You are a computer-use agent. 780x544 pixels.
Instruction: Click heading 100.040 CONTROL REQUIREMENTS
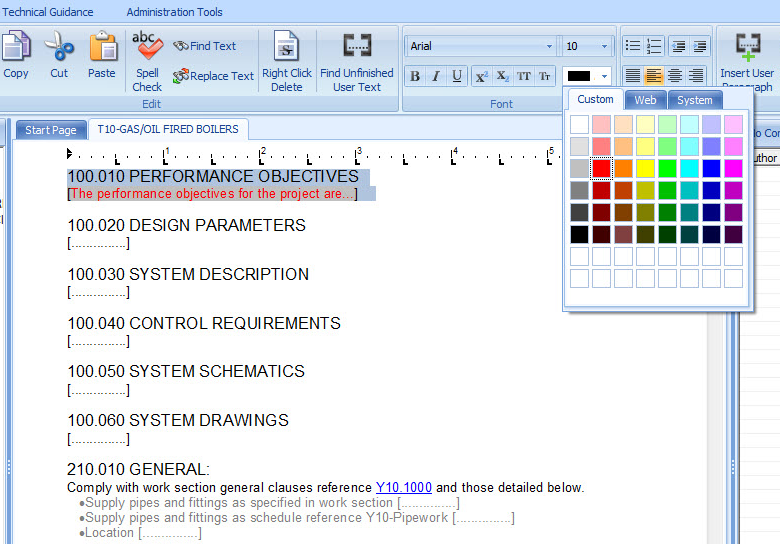pyautogui.click(x=204, y=323)
